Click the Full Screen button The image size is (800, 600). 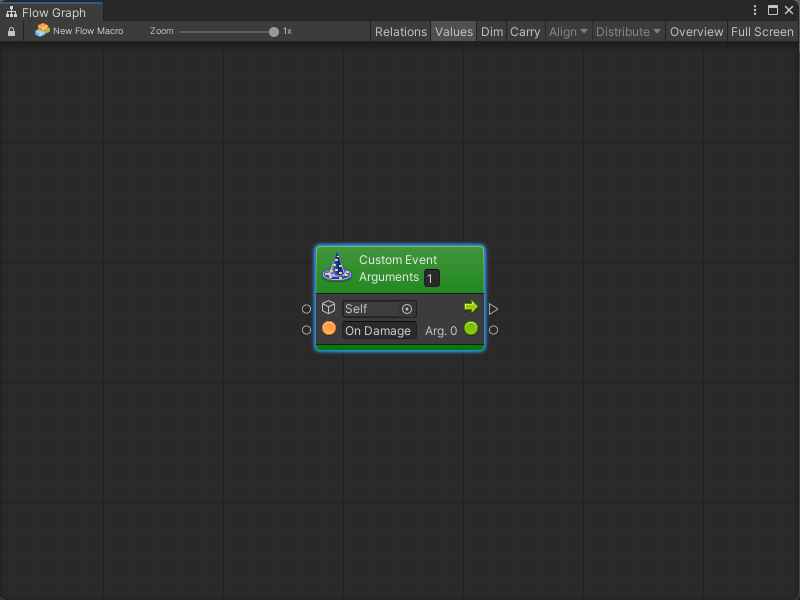762,32
